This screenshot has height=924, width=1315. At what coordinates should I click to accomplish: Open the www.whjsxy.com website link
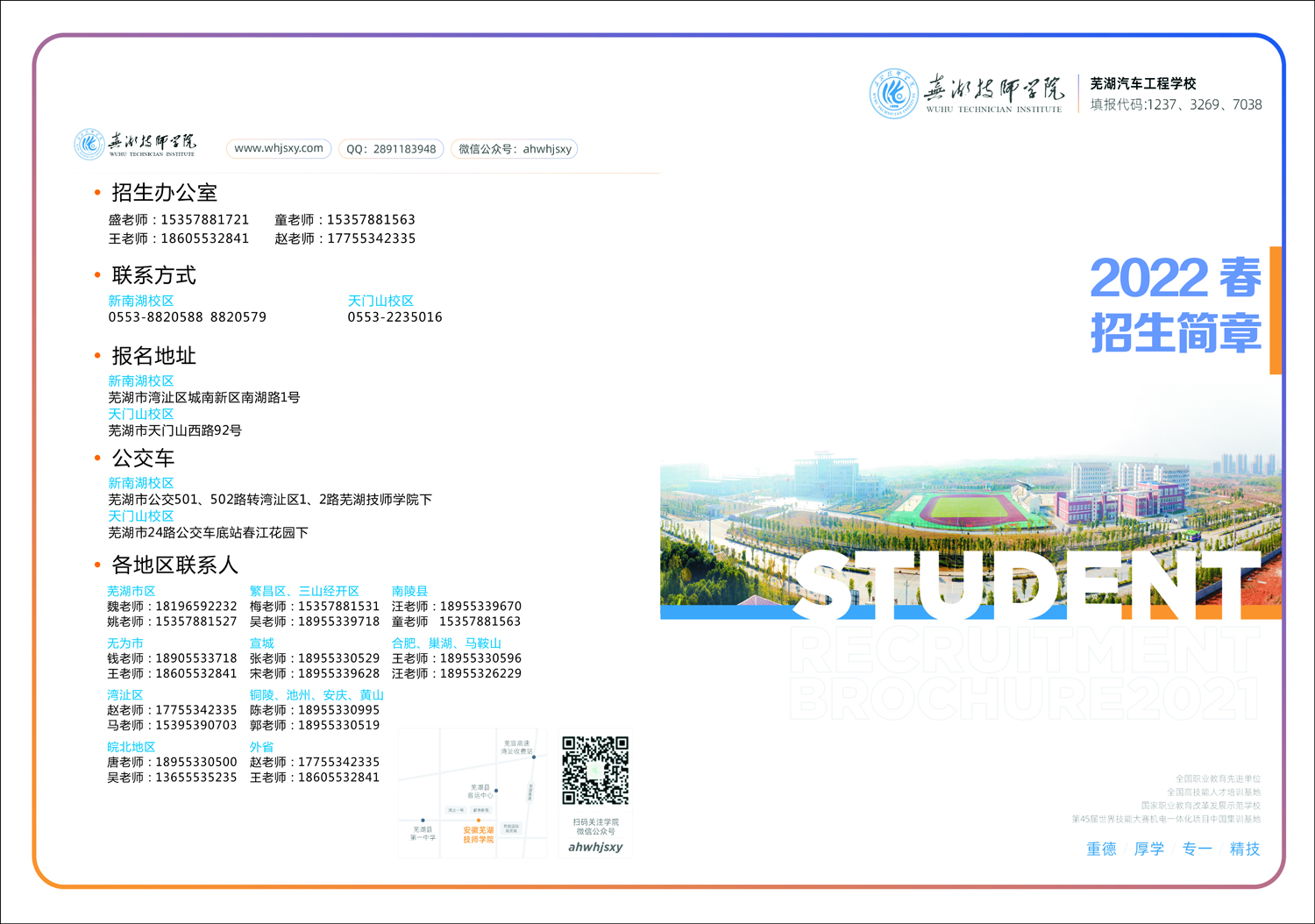pos(279,148)
